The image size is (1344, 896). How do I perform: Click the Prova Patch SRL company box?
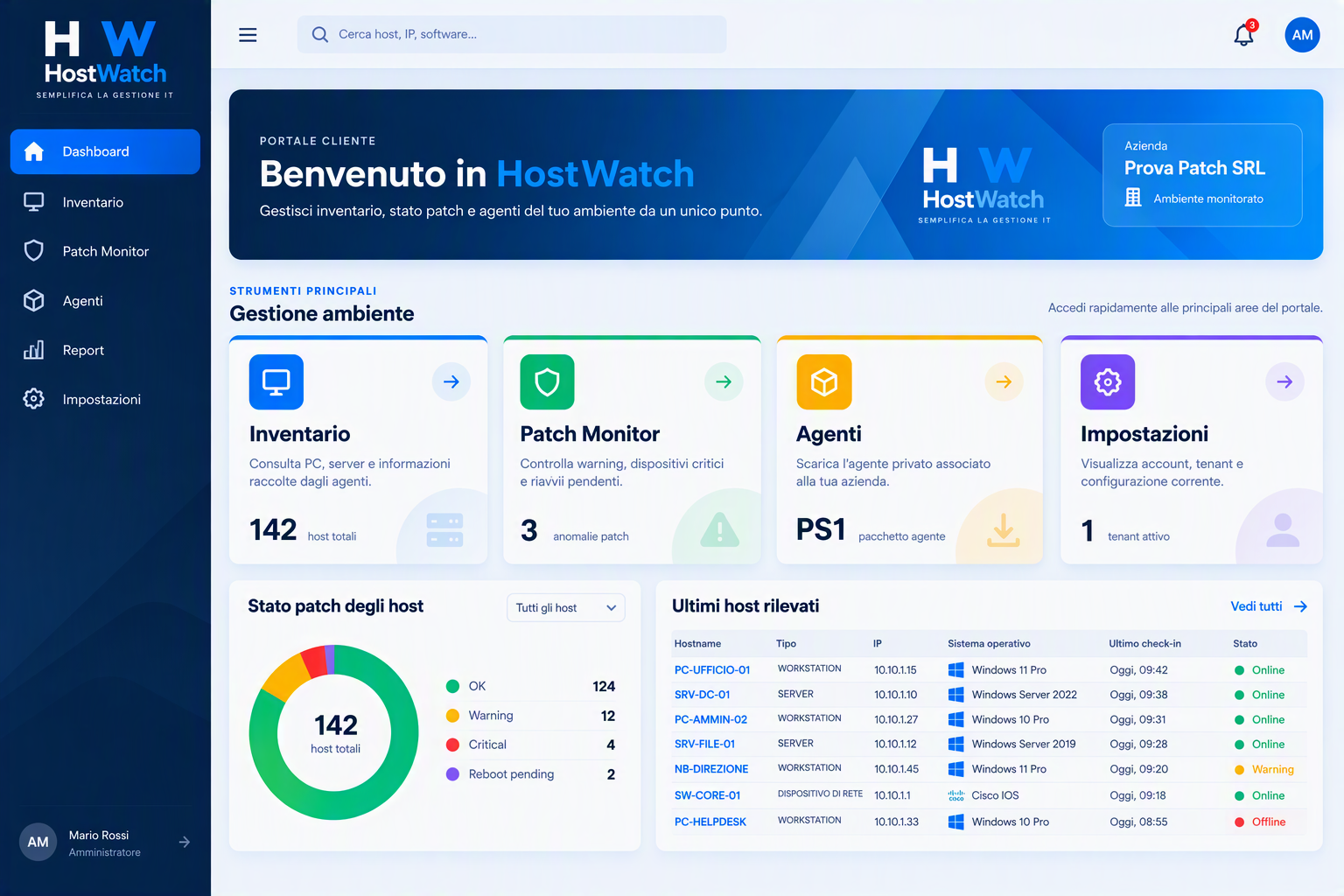click(1202, 175)
